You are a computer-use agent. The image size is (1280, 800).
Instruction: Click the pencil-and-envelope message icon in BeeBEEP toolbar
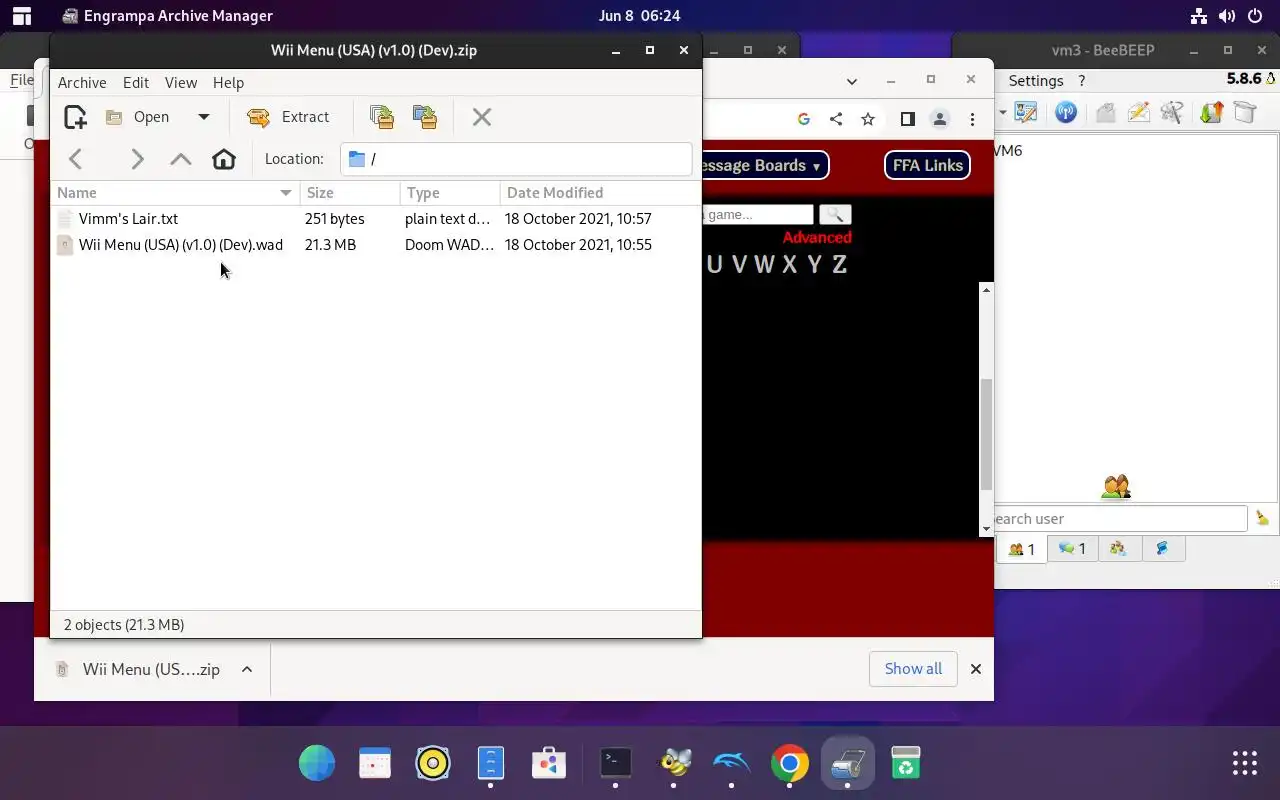click(1139, 113)
